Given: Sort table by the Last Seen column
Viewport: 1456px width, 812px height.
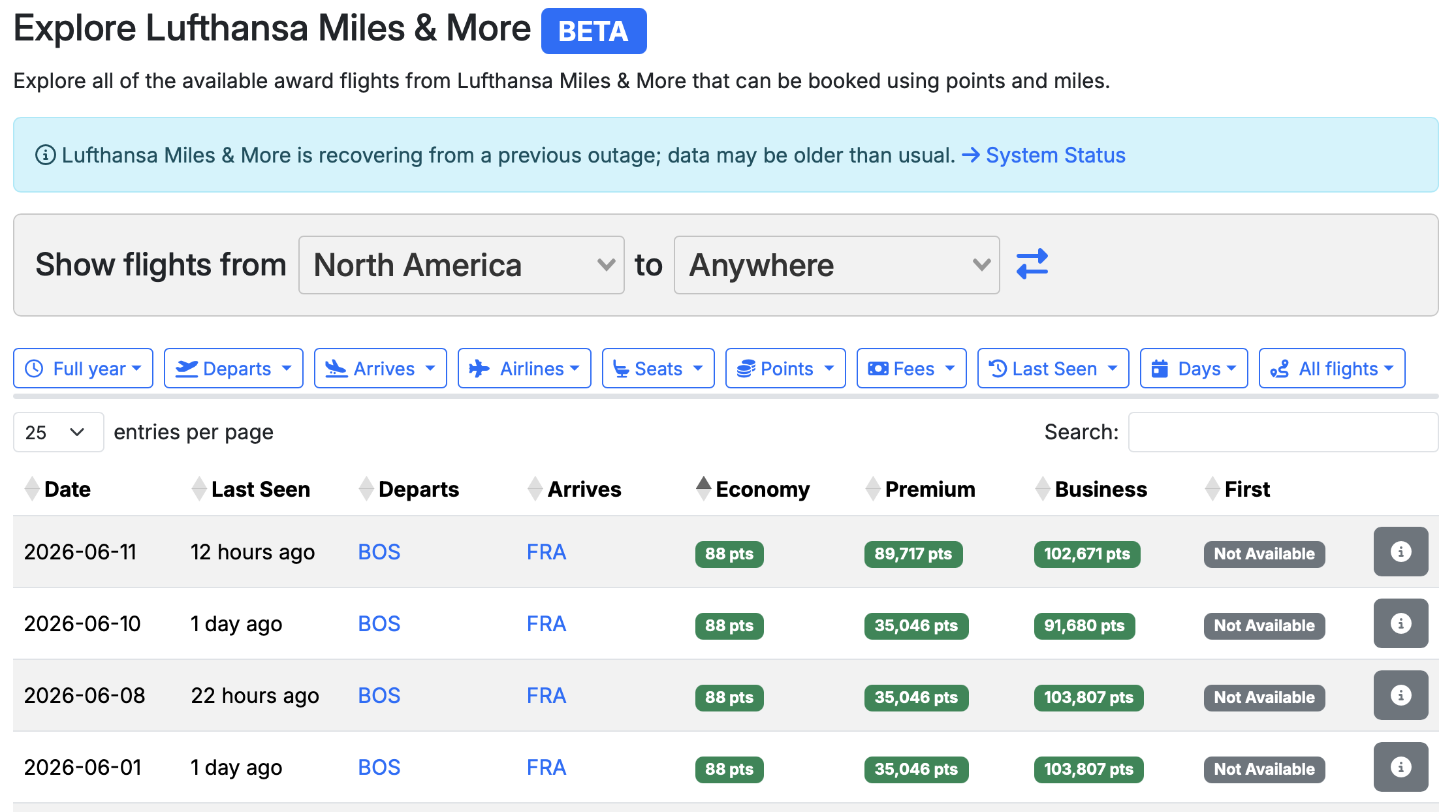Looking at the screenshot, I should coord(251,489).
